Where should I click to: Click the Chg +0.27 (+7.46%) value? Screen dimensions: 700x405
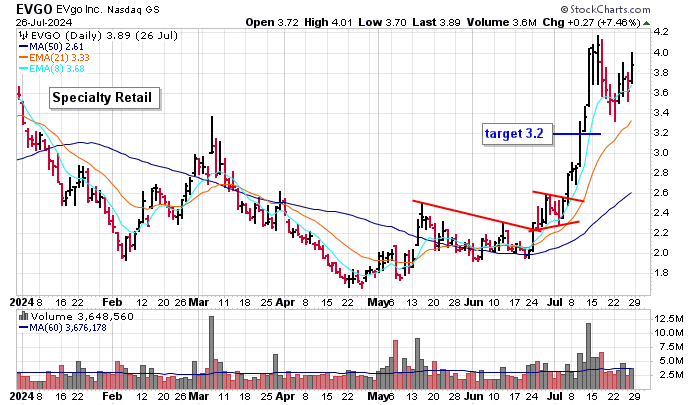coord(592,22)
